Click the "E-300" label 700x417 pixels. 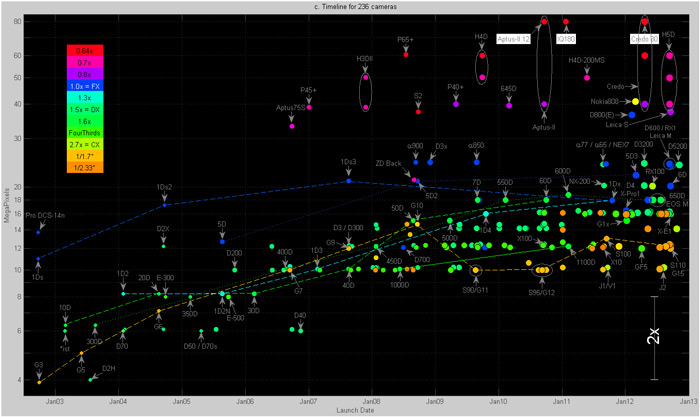[x=165, y=278]
